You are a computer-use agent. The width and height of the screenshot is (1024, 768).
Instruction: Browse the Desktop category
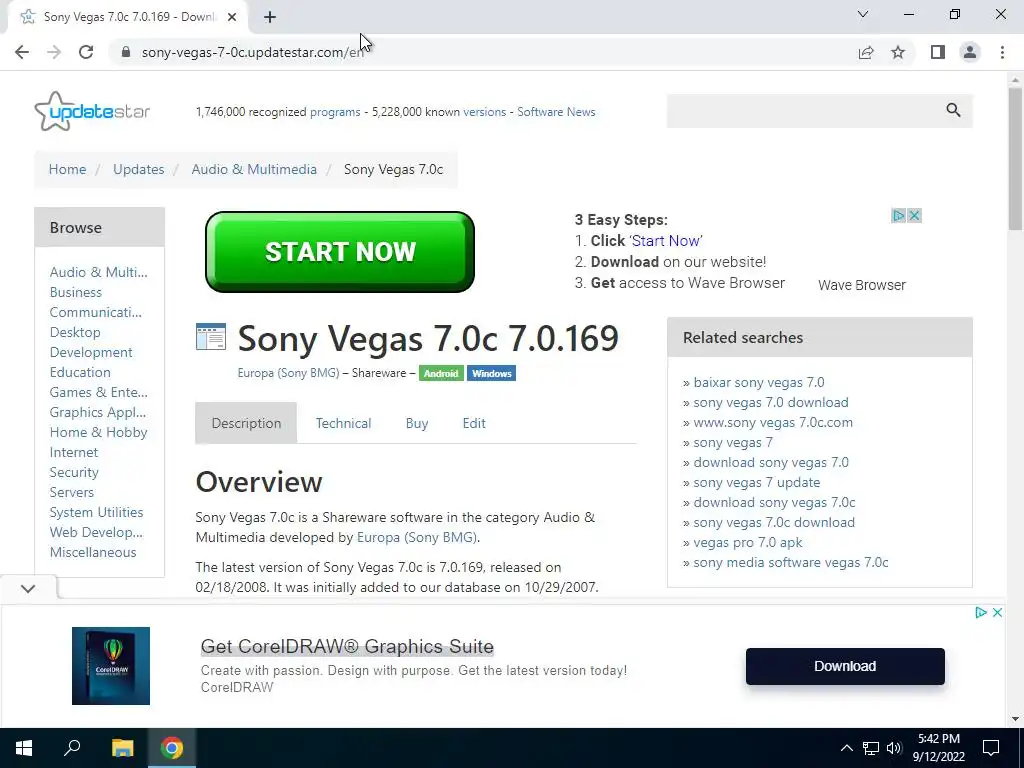(x=75, y=332)
